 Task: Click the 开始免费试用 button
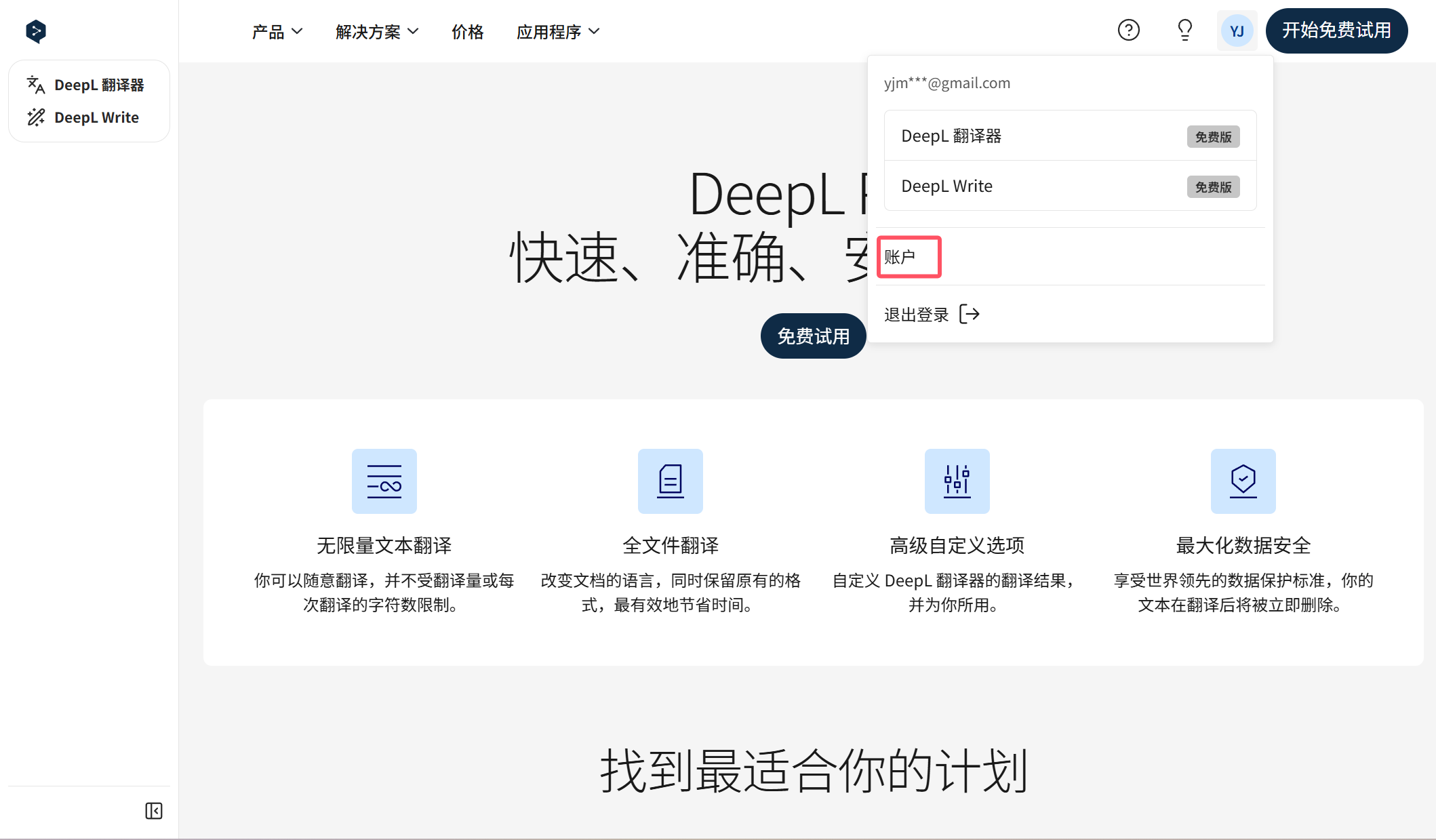[1336, 31]
